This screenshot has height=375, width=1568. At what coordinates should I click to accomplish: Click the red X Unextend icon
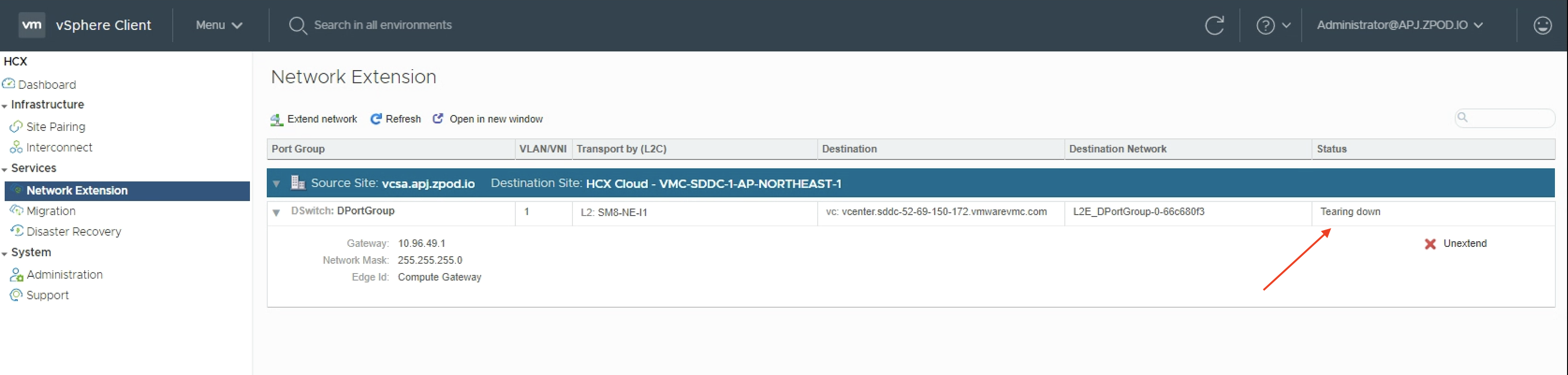click(x=1430, y=244)
